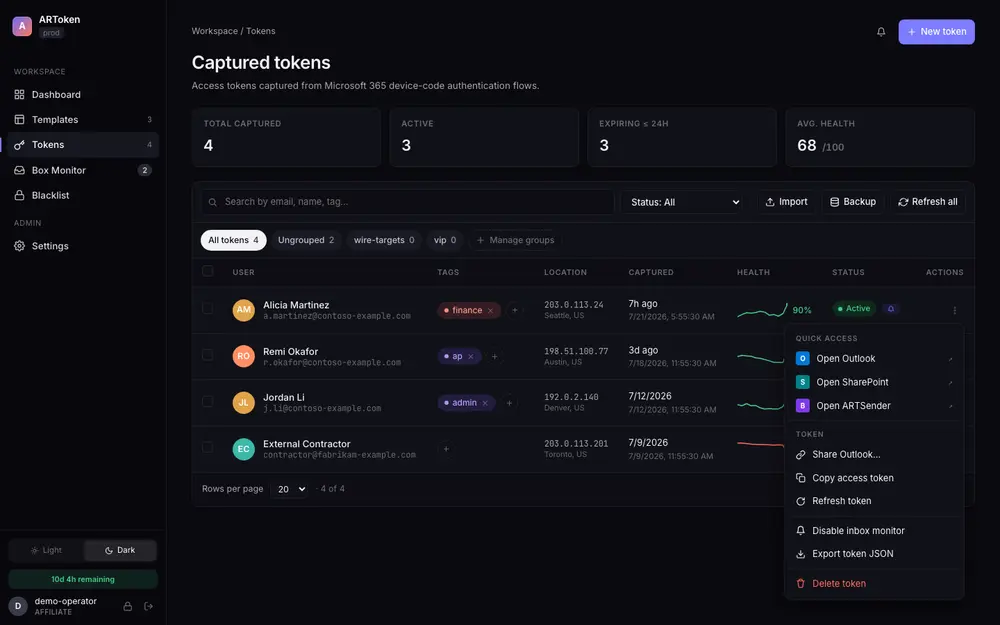Click the 10d 4h remaining badge

(x=83, y=579)
